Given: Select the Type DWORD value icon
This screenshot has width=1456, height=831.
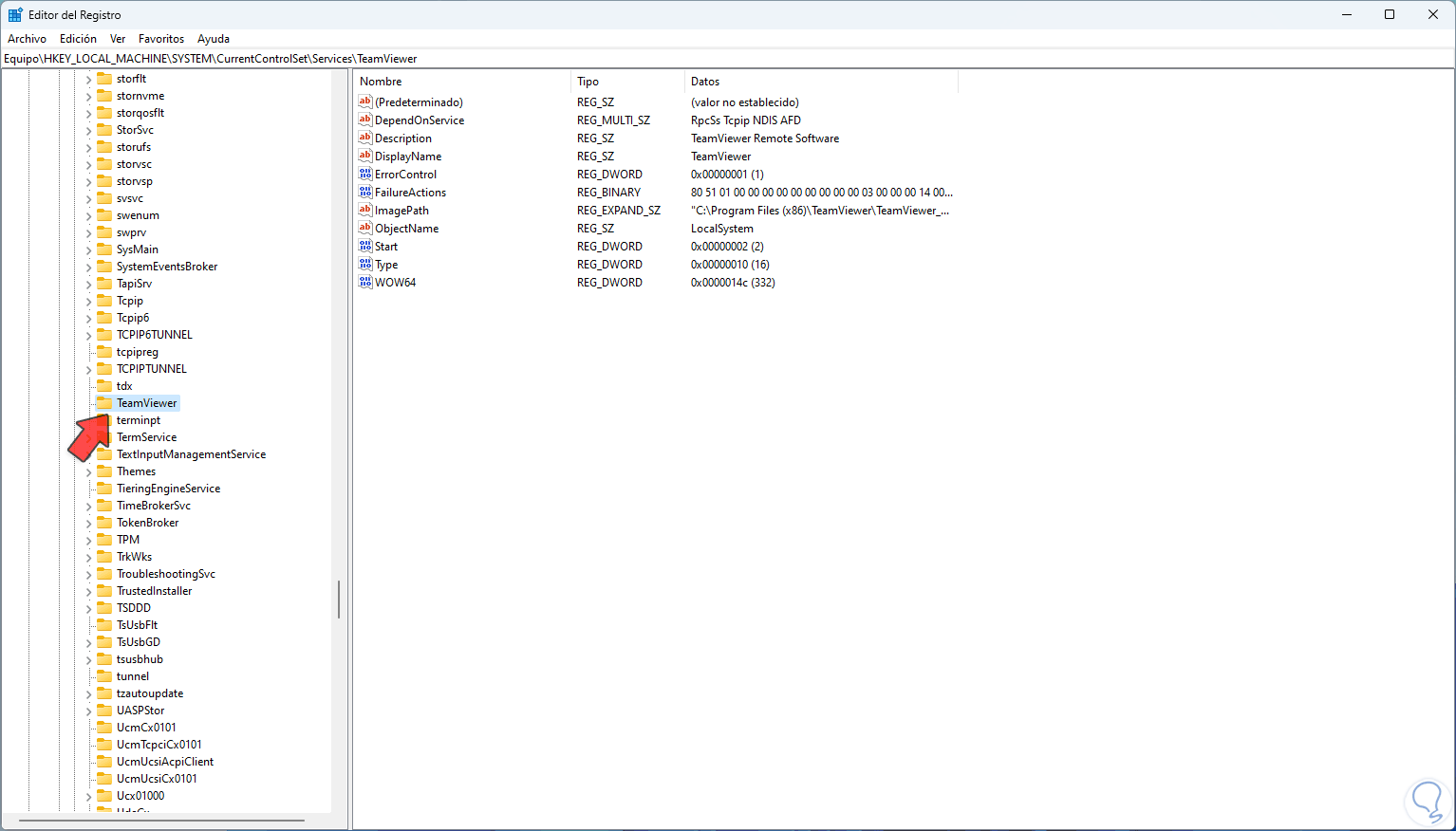Looking at the screenshot, I should coord(365,264).
